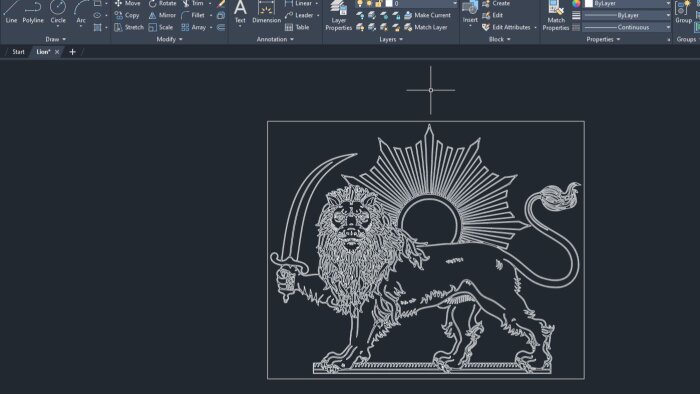Activate the Rotate command

pyautogui.click(x=162, y=4)
